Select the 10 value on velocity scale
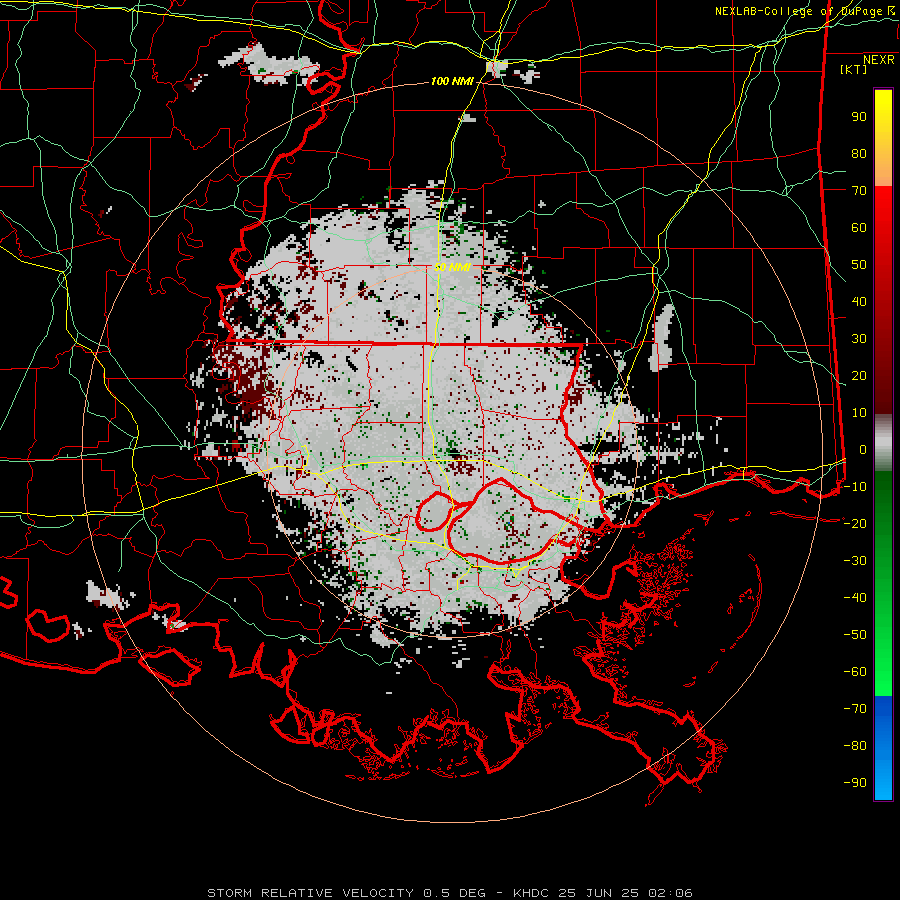The height and width of the screenshot is (900, 900). [x=859, y=413]
